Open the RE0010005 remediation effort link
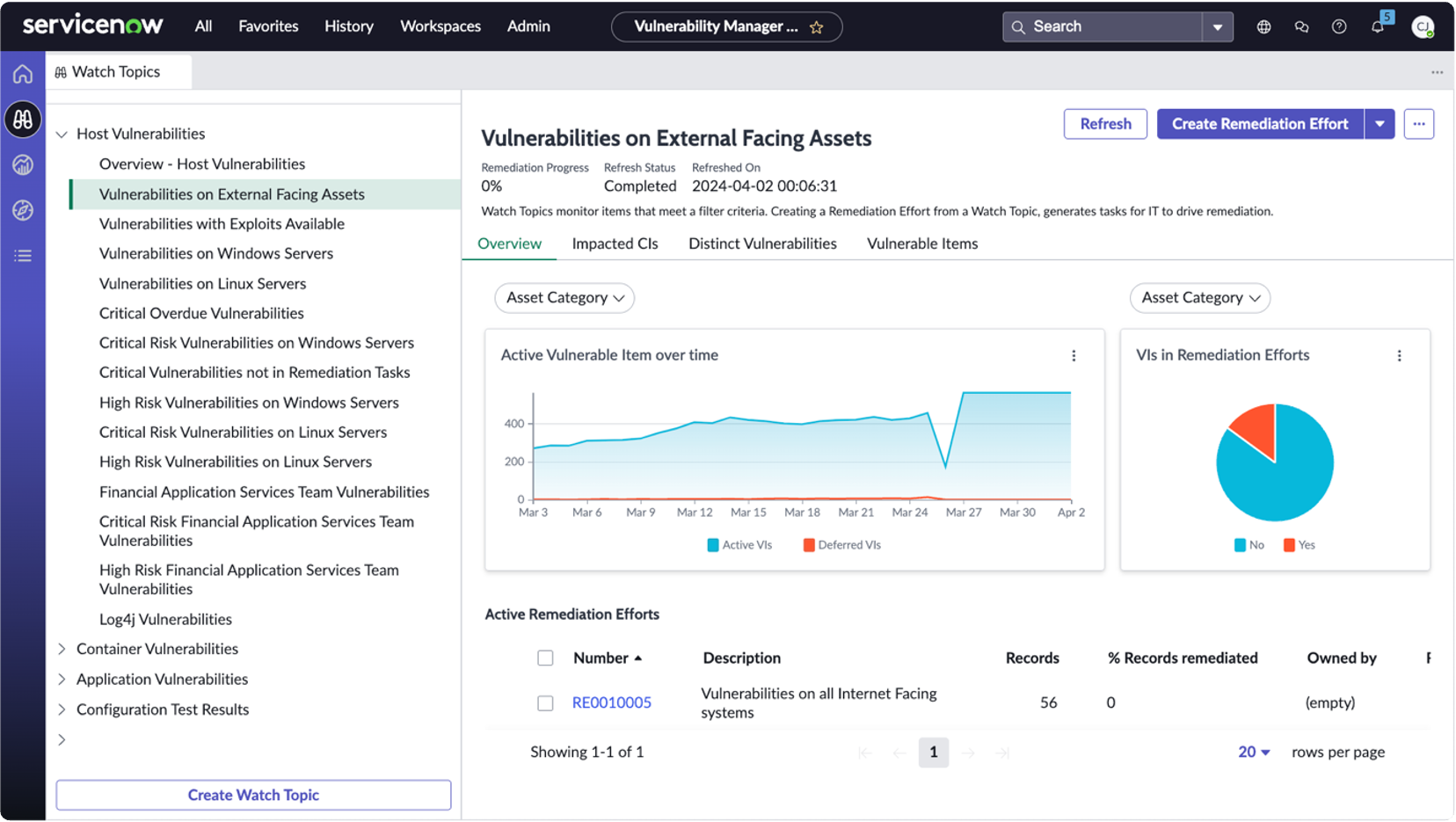The width and height of the screenshot is (1456, 822). (x=611, y=702)
